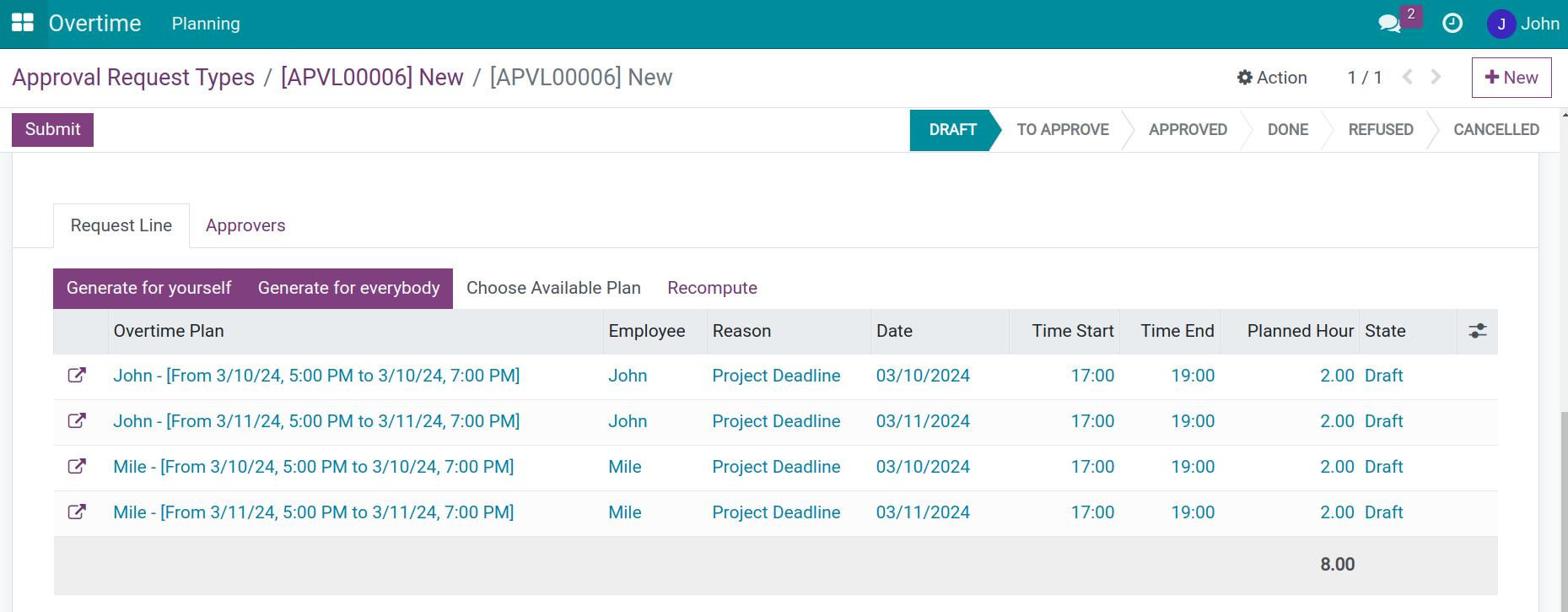Click the Overtime app title
The width and height of the screenshot is (1568, 612).
pos(94,24)
